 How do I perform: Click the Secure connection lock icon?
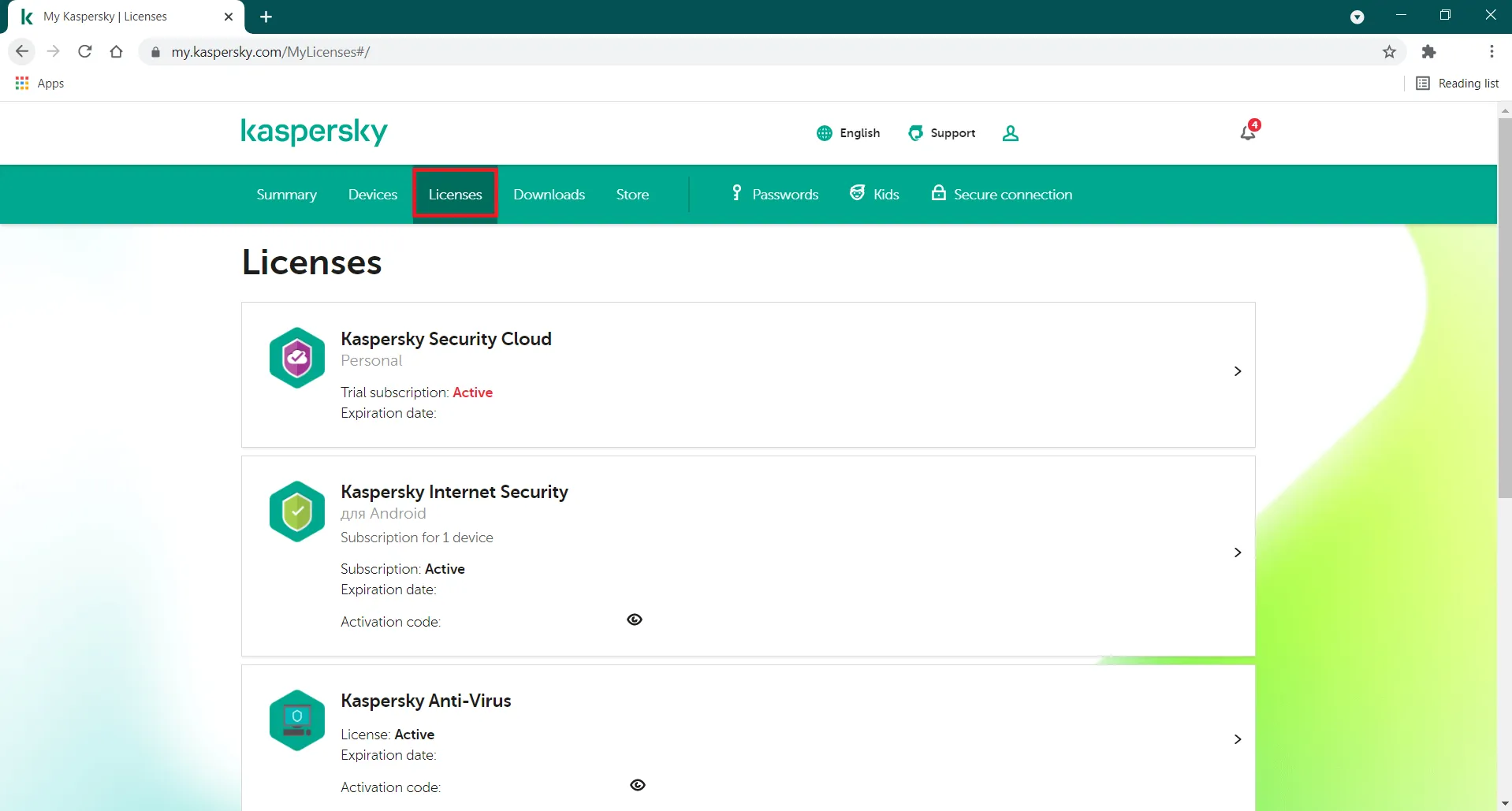point(937,193)
